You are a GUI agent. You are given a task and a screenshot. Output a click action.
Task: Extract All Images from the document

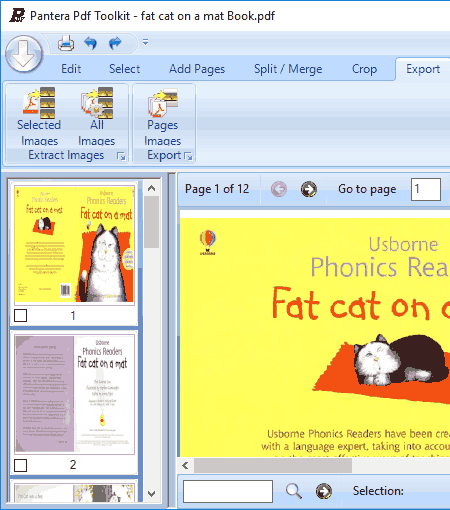[x=97, y=116]
